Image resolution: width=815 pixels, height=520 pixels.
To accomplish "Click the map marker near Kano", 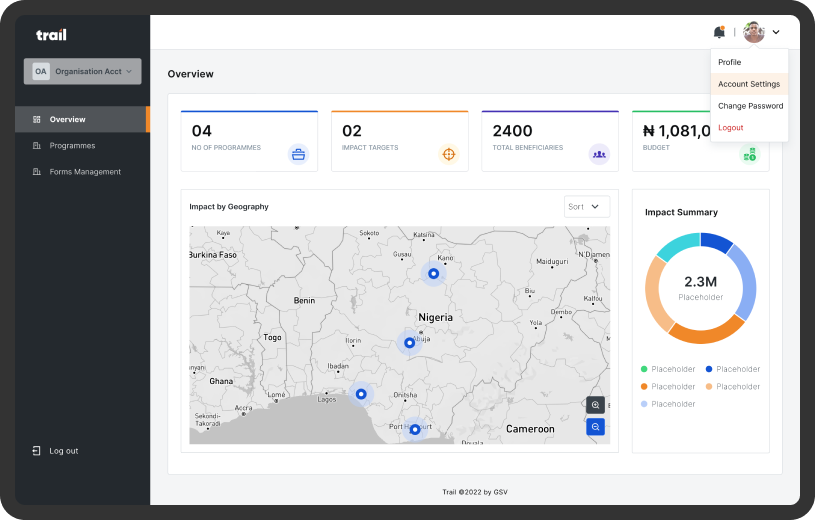I will coord(433,273).
